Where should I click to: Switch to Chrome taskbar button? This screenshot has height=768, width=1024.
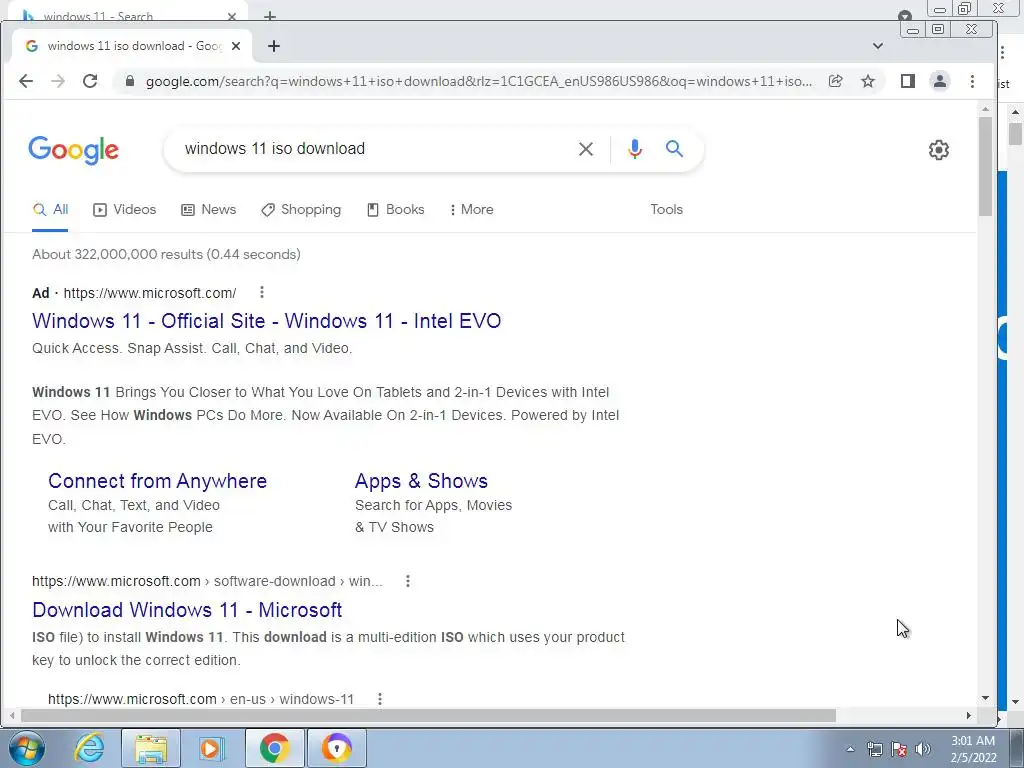[274, 748]
